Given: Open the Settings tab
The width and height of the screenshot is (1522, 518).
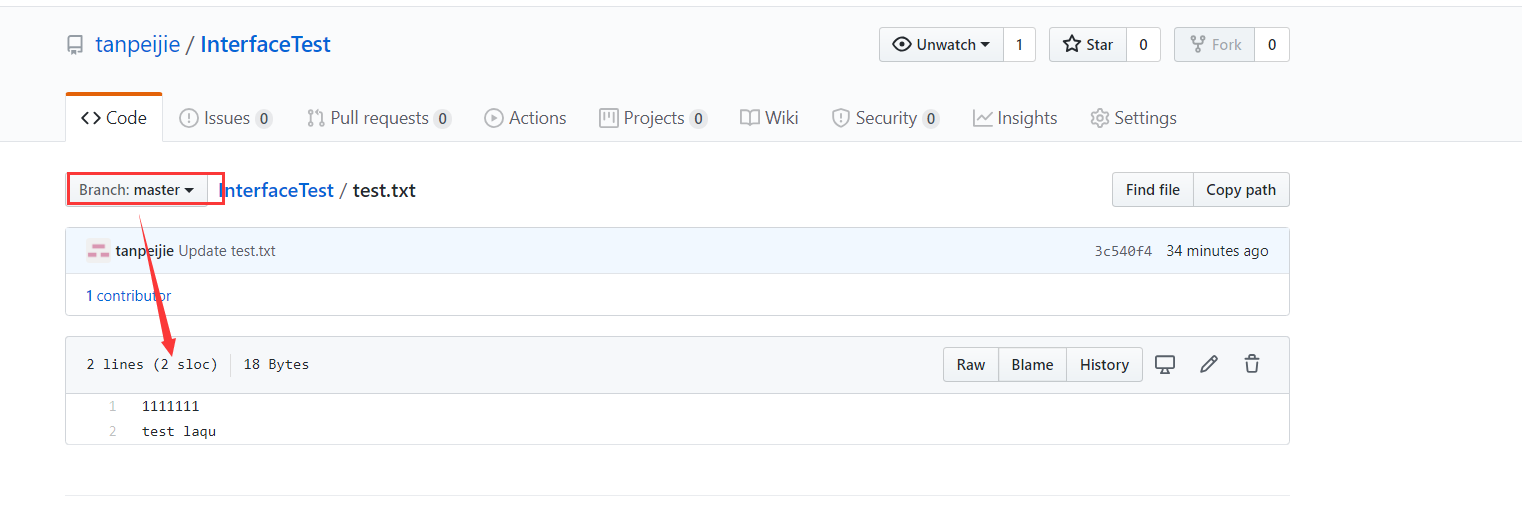Looking at the screenshot, I should click(x=1133, y=118).
